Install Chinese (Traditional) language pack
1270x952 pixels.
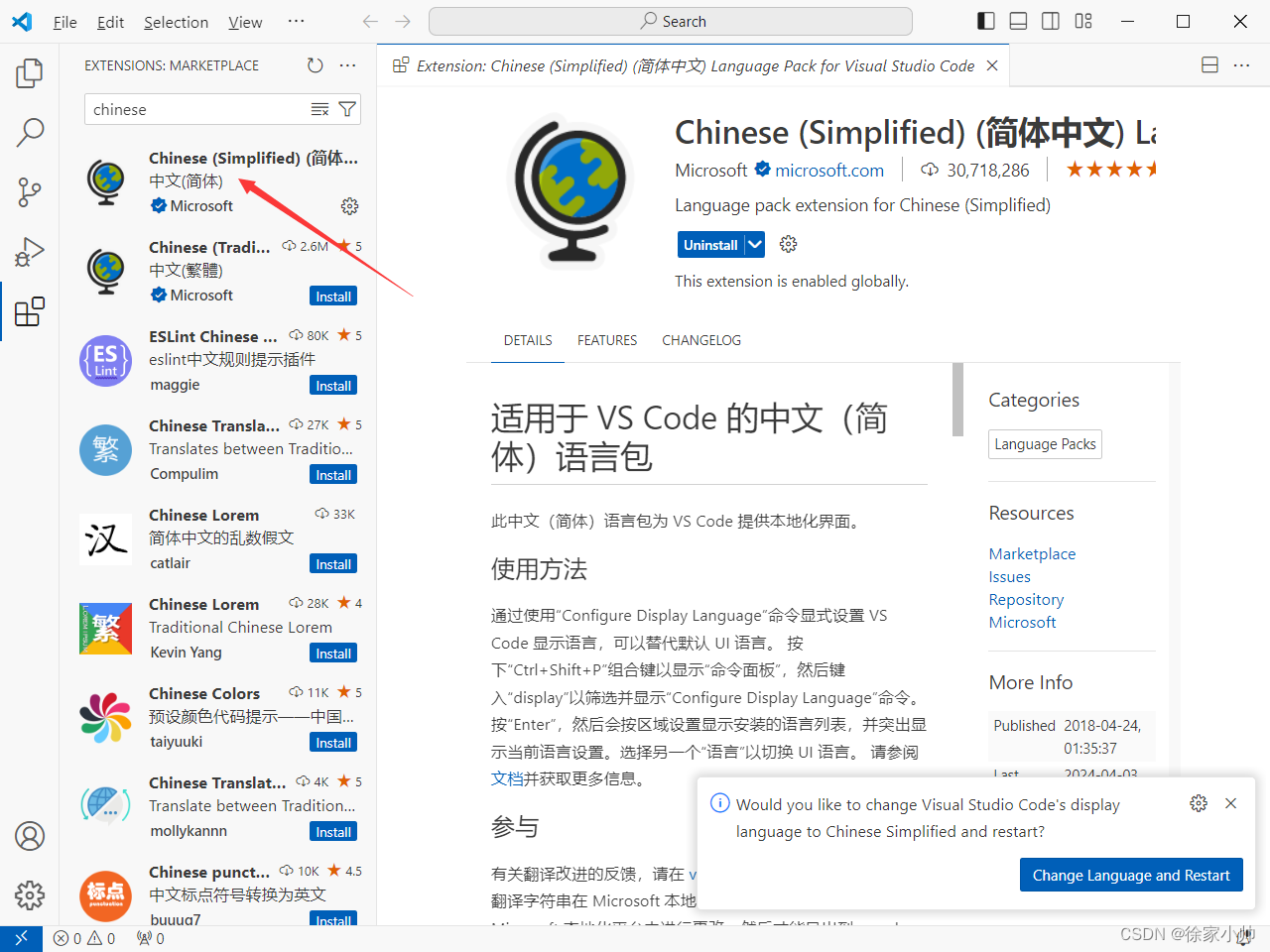333,297
